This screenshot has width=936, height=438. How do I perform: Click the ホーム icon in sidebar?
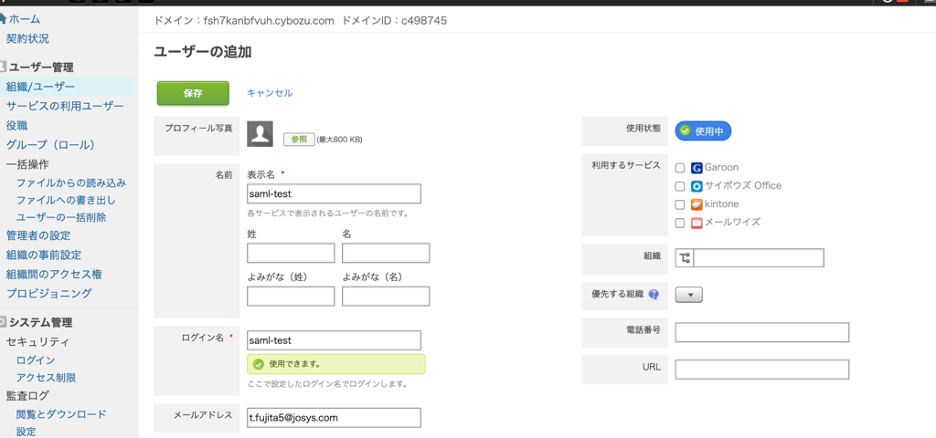click(x=3, y=19)
